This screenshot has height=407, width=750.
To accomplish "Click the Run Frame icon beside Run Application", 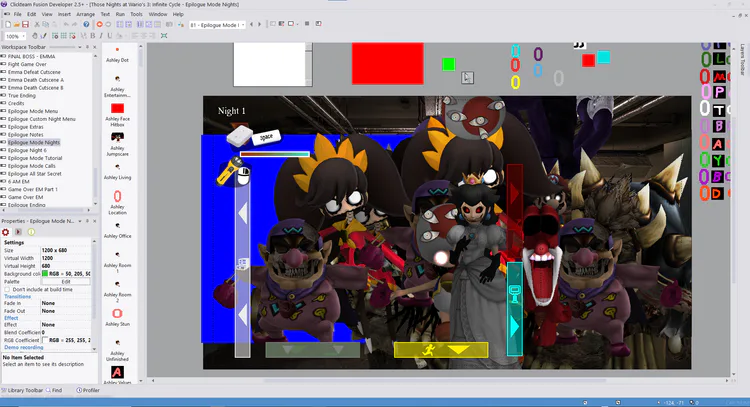I will click(x=108, y=24).
